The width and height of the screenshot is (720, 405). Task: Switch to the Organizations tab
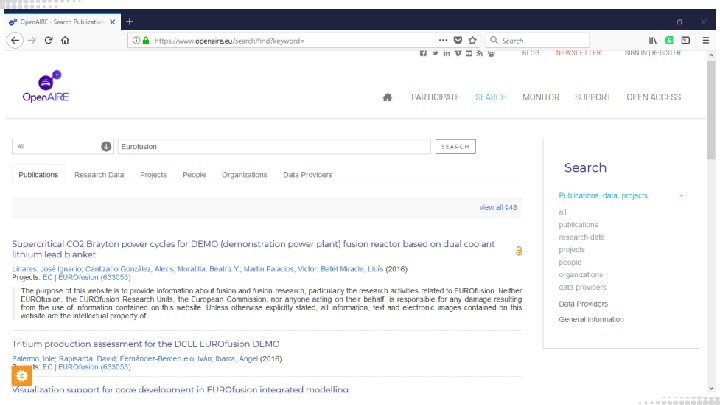click(x=244, y=175)
